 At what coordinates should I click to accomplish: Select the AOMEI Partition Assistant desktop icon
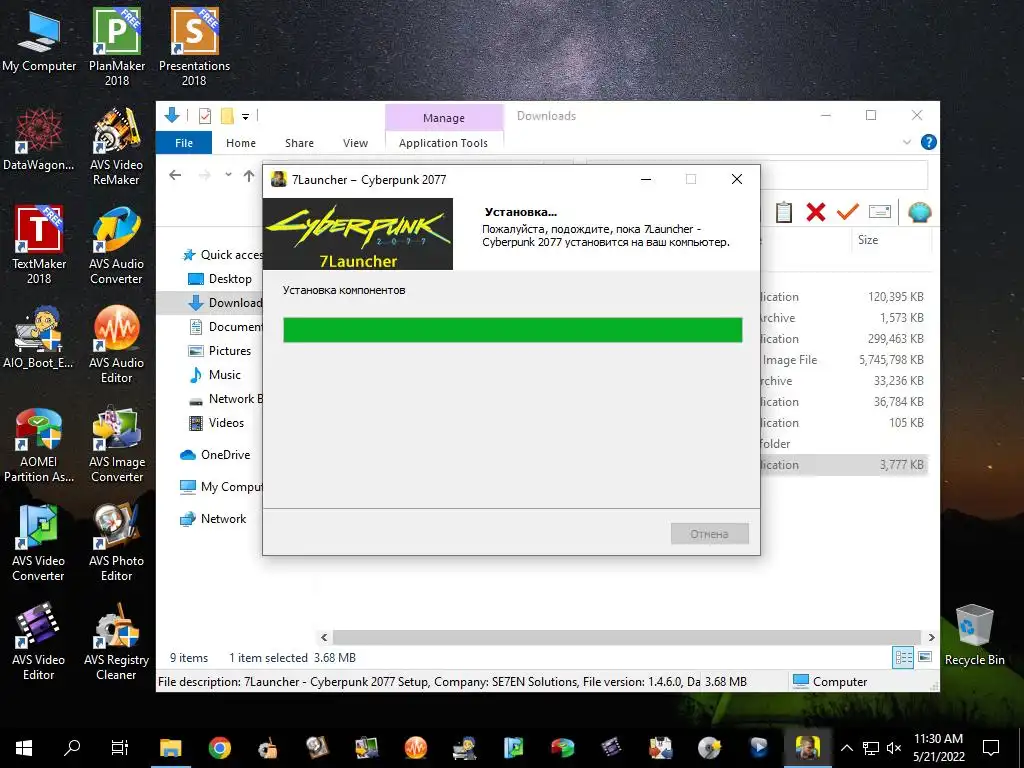tap(39, 444)
